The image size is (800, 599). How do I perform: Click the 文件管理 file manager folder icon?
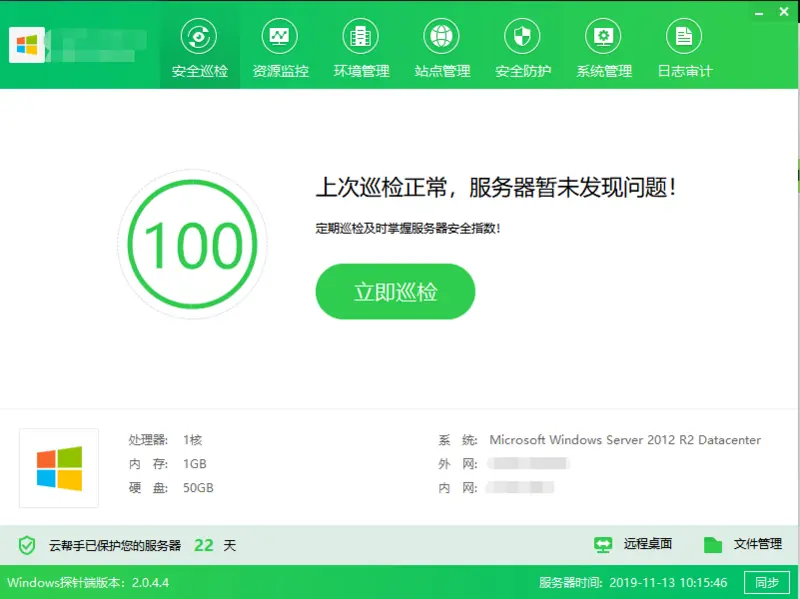(712, 543)
